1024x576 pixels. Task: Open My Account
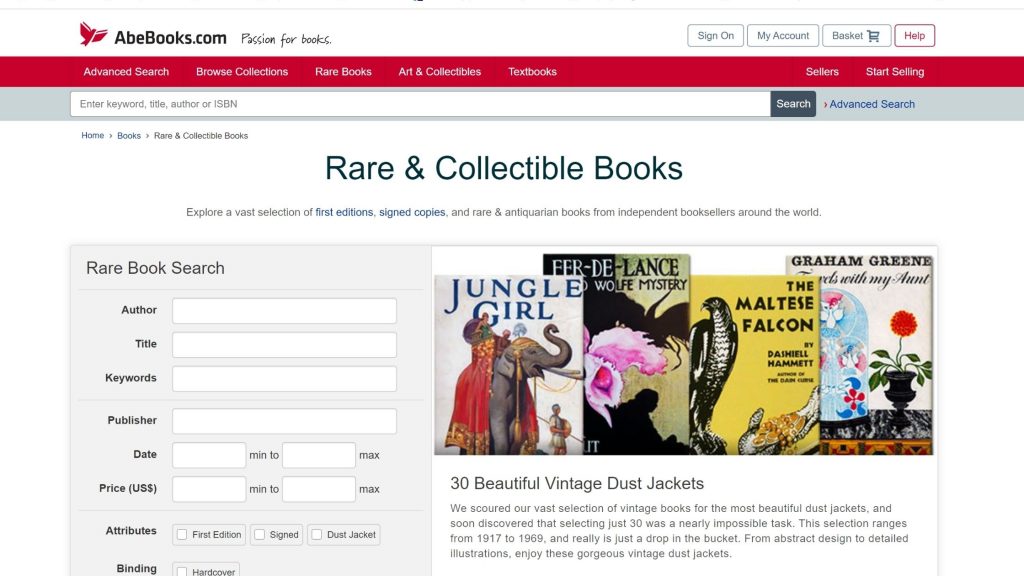click(782, 36)
